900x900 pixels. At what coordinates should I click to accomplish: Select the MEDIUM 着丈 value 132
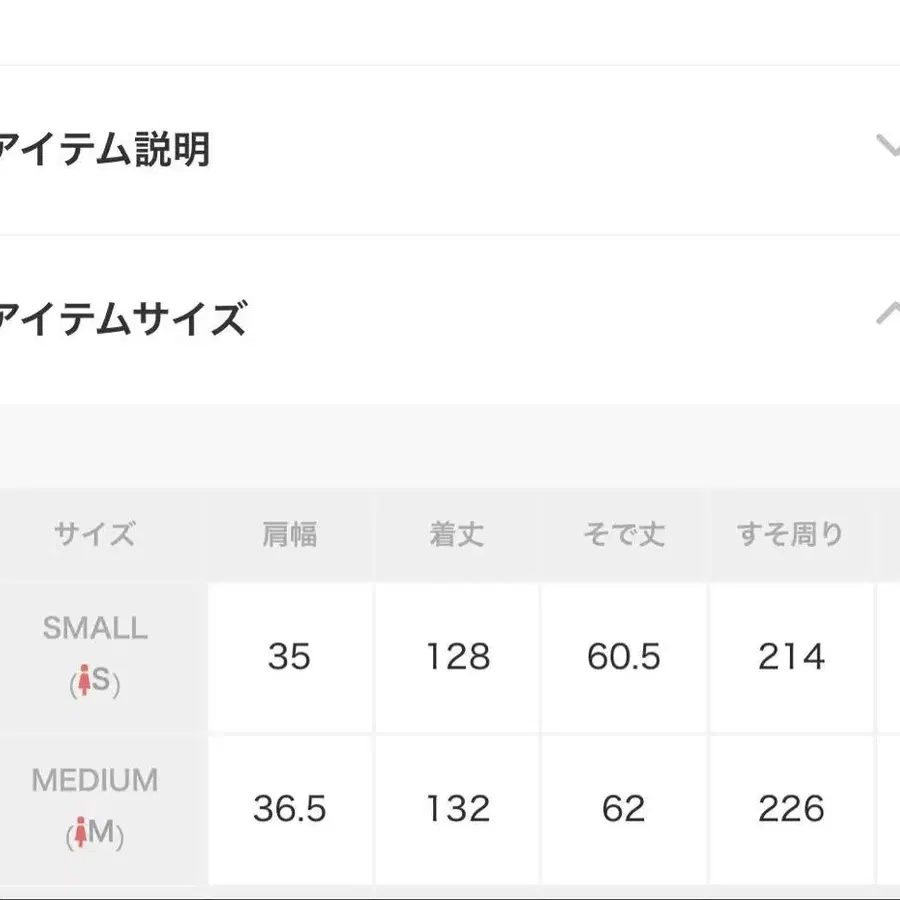(x=458, y=809)
